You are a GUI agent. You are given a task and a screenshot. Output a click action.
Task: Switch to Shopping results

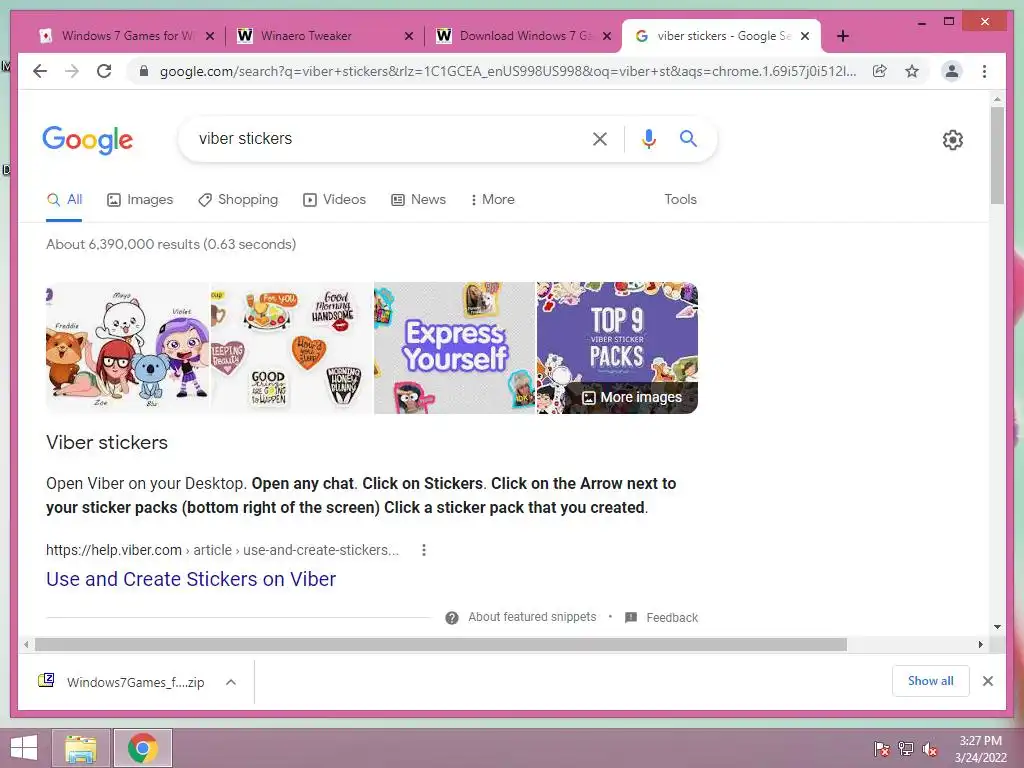(238, 200)
